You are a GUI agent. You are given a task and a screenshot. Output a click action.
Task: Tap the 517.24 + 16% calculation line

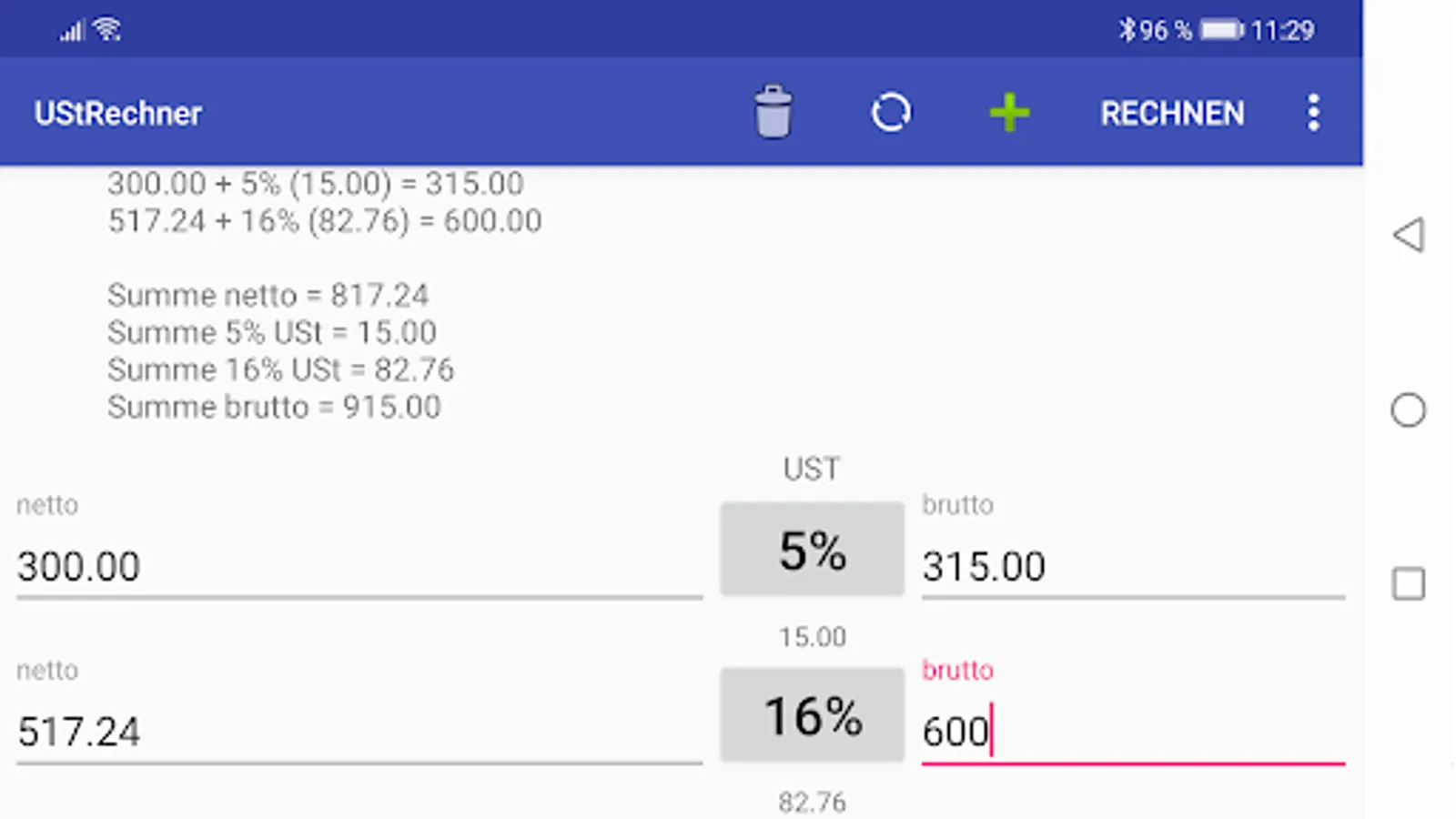pos(324,221)
